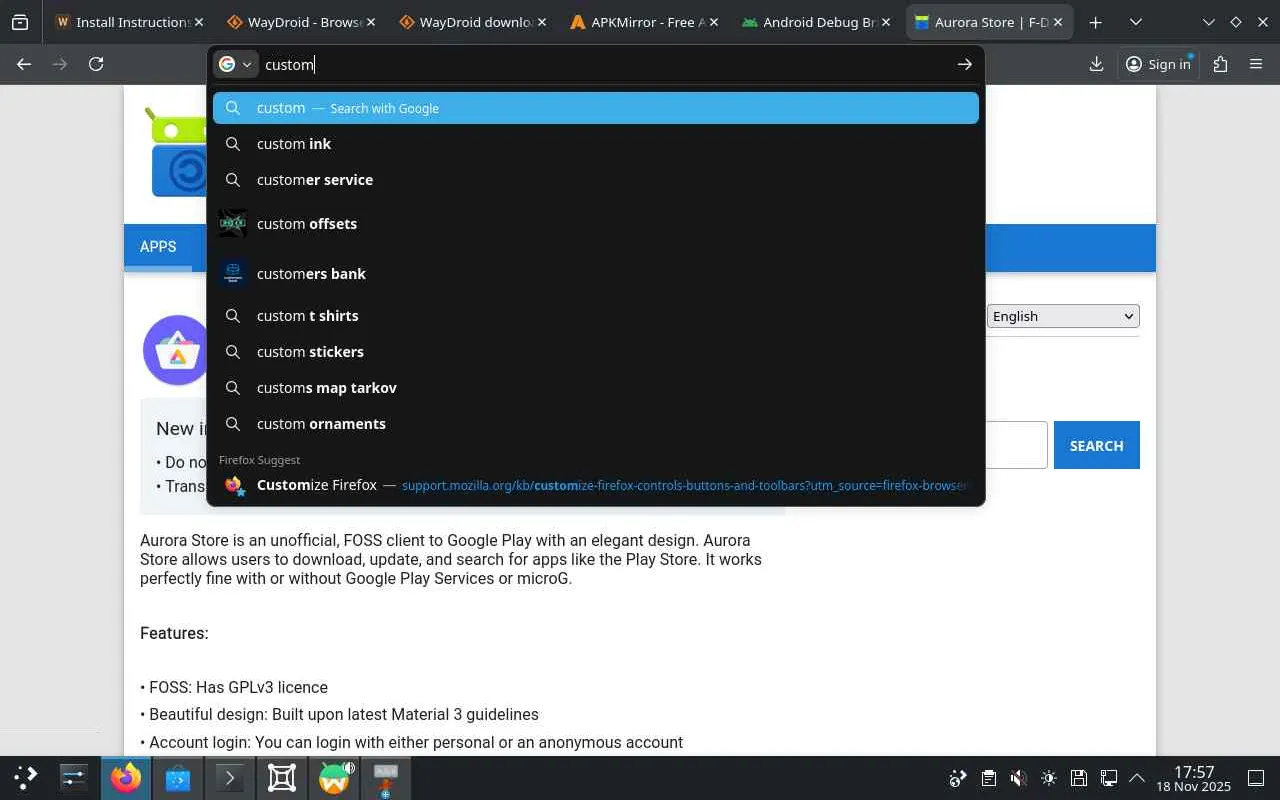This screenshot has width=1280, height=800.
Task: Open the brightness control tray icon
Action: 1048,778
